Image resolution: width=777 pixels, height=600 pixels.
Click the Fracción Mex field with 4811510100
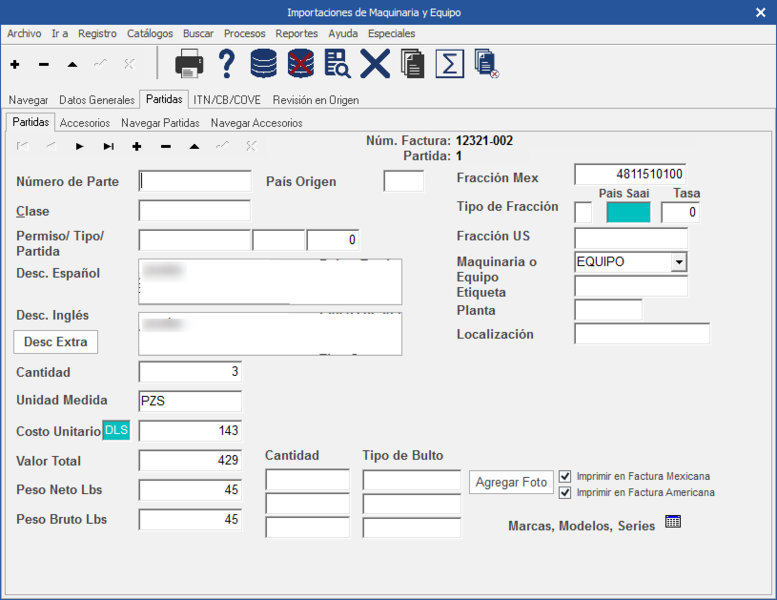(x=630, y=174)
